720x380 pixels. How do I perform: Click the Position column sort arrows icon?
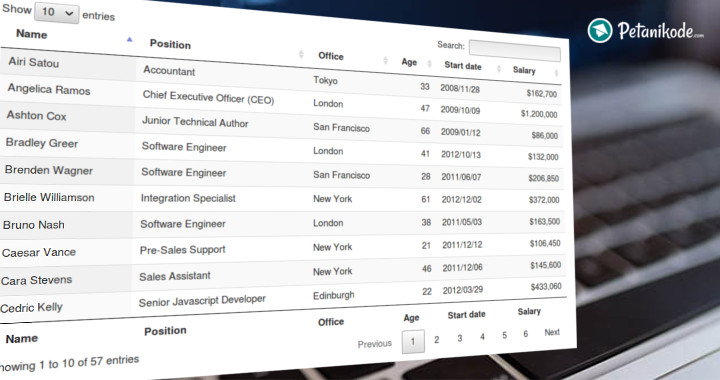coord(301,54)
